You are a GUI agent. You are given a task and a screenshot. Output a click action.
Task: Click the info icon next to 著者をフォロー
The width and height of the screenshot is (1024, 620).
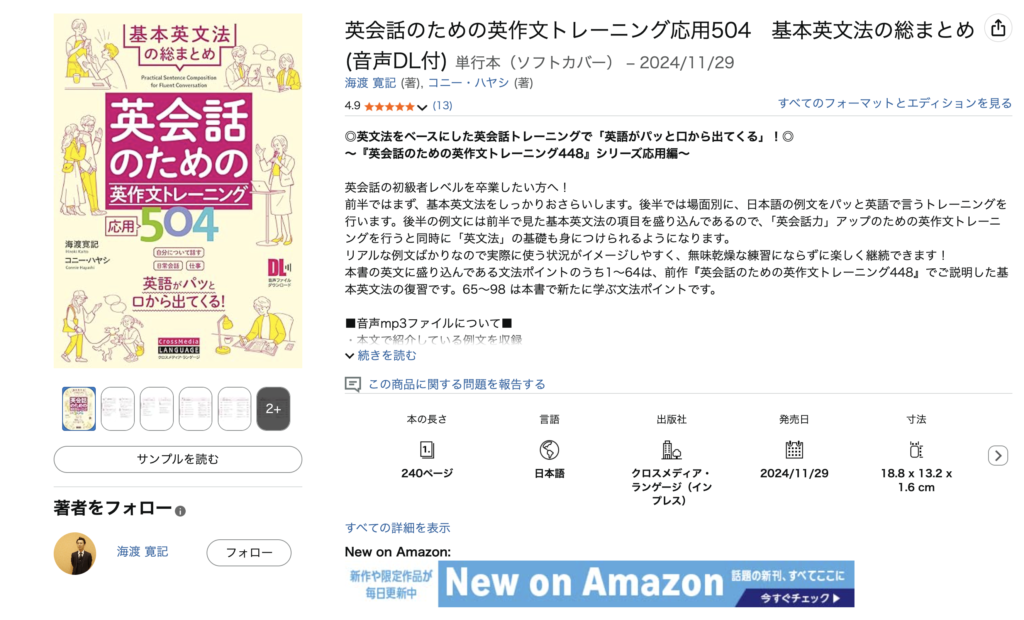click(x=180, y=511)
